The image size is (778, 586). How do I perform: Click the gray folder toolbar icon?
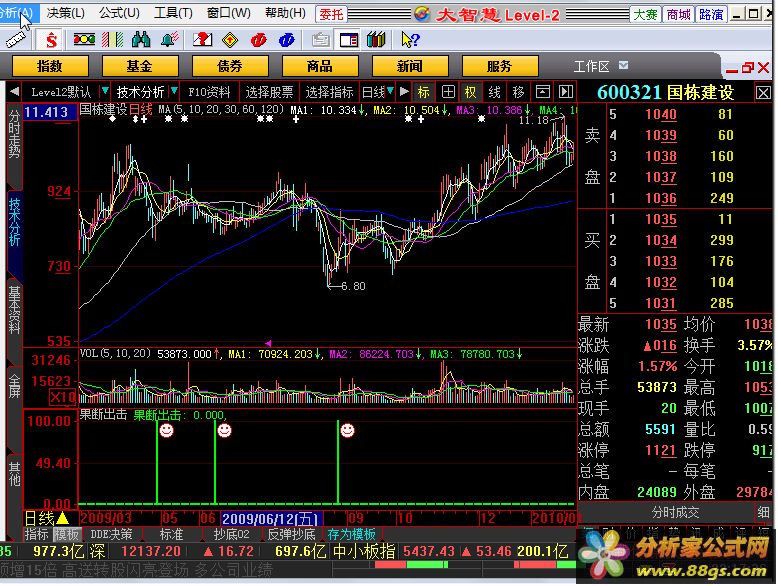tap(321, 39)
